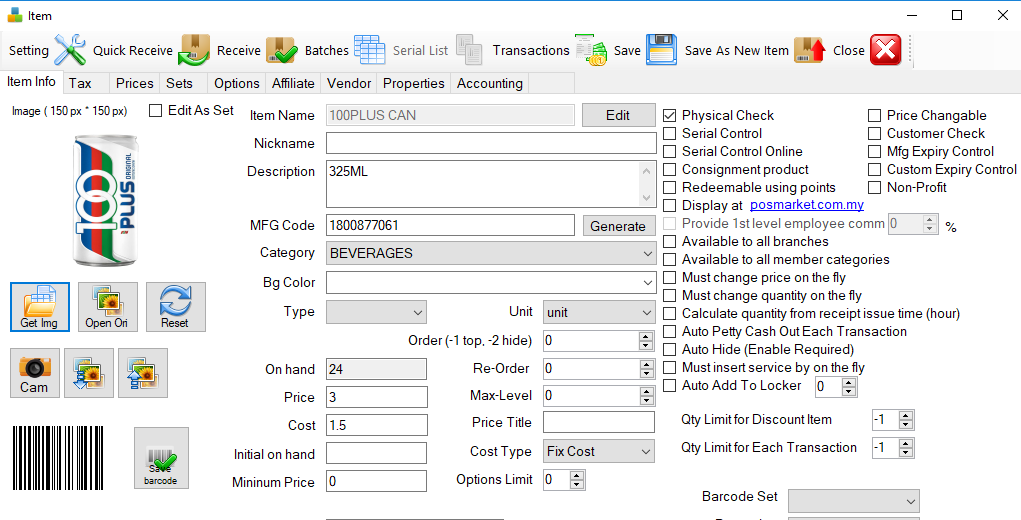Click the 100PLUS can product image

(x=105, y=200)
